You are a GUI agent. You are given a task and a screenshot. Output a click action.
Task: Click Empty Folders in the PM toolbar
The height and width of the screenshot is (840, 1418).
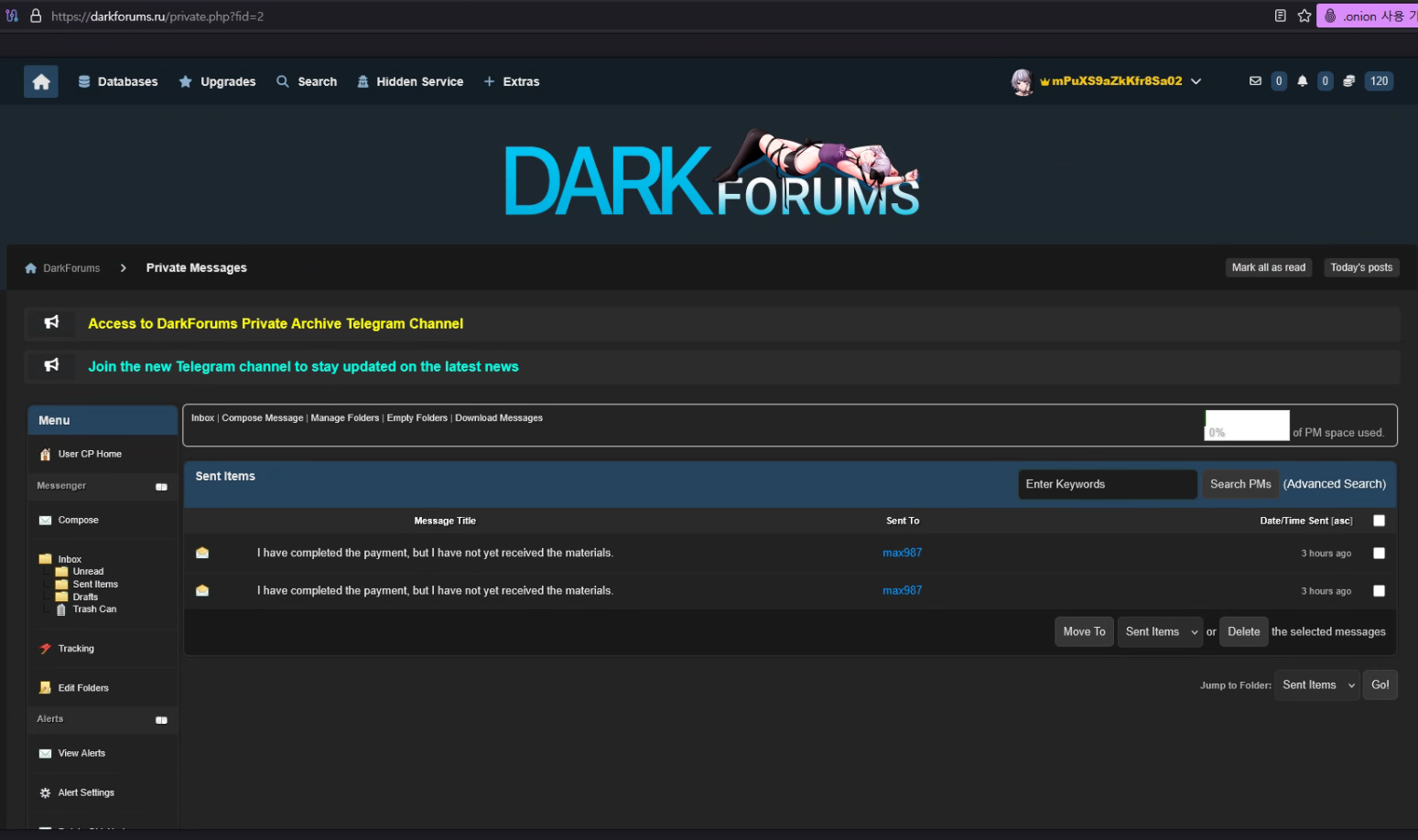point(417,418)
